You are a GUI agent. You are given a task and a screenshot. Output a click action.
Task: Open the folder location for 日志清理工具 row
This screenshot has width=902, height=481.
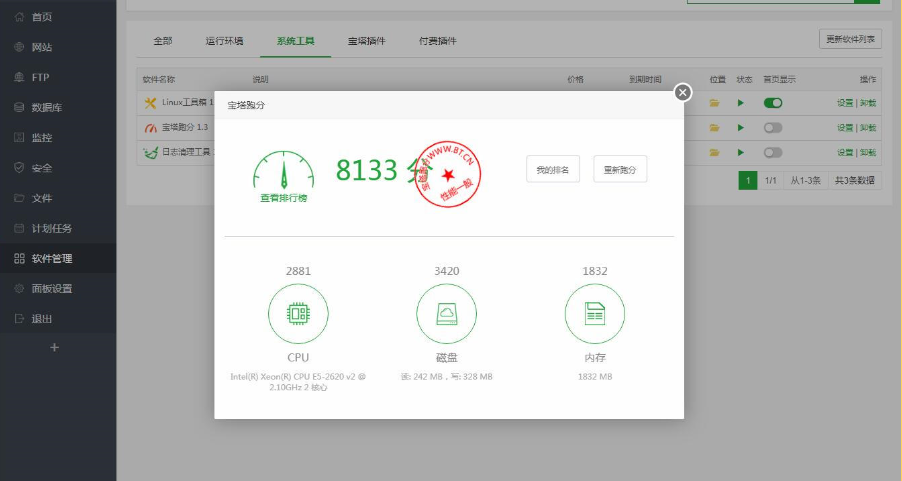714,152
